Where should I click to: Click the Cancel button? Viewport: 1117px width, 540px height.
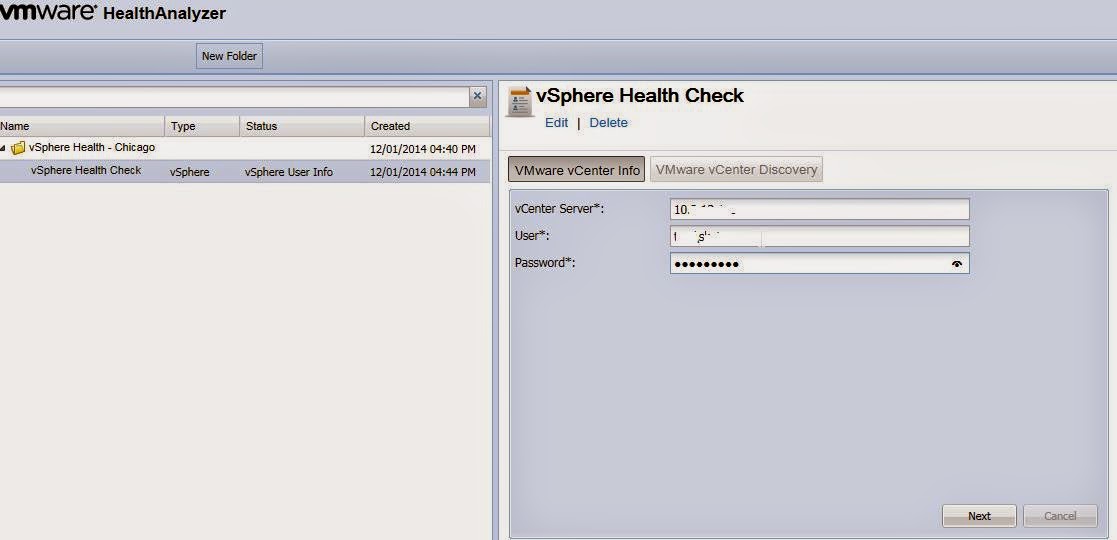coord(1060,516)
